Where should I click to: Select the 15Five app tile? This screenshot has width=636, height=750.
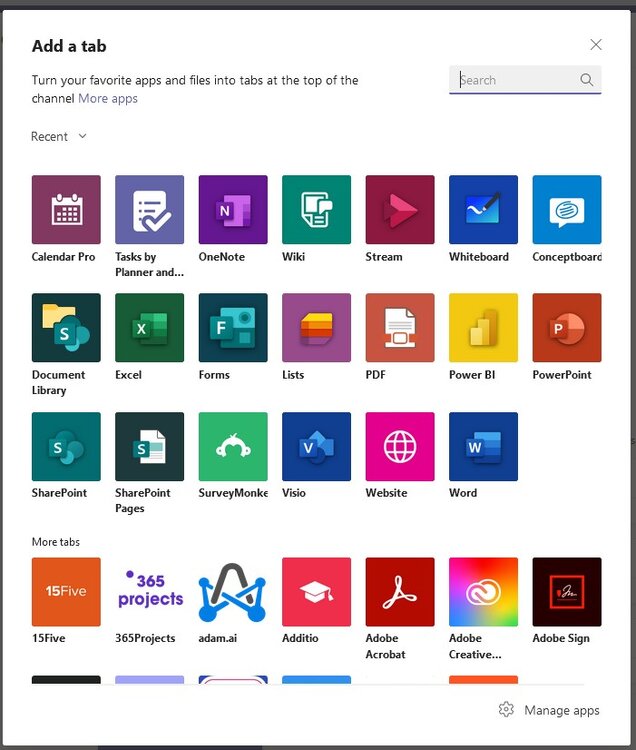tap(66, 592)
